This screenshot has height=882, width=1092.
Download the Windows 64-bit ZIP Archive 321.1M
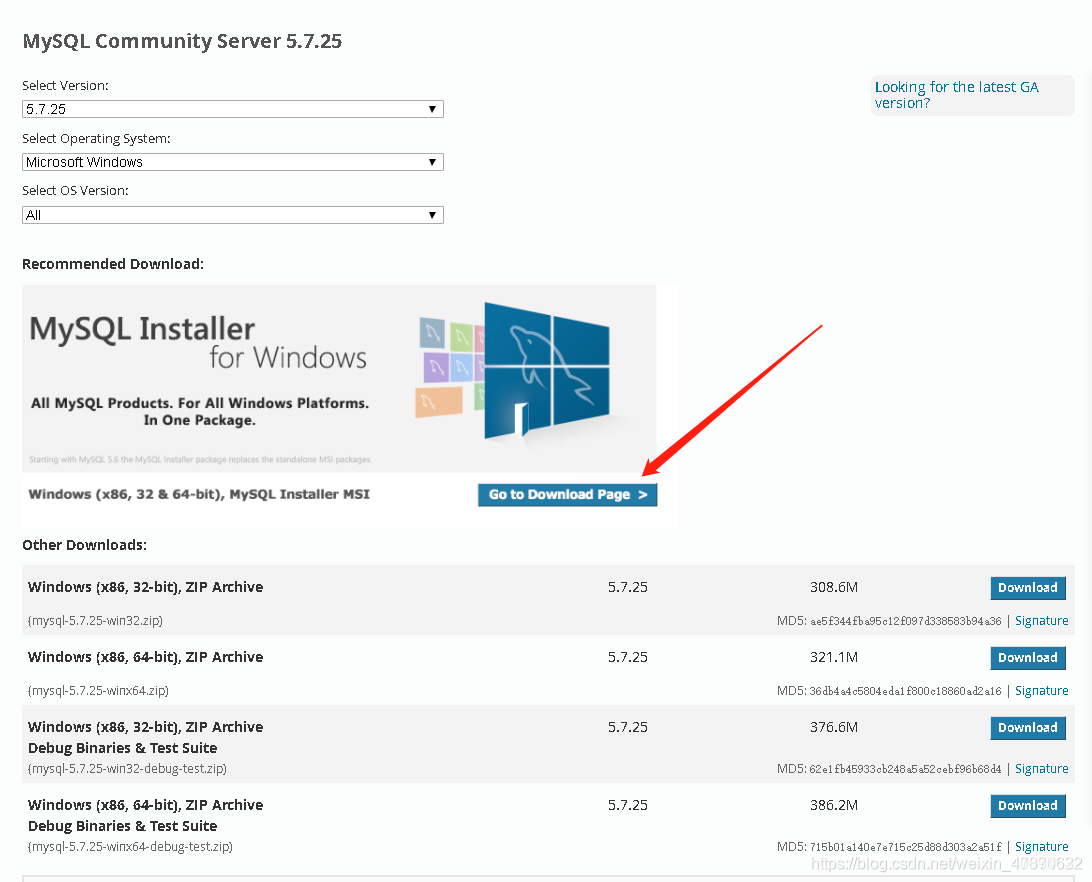coord(1027,658)
